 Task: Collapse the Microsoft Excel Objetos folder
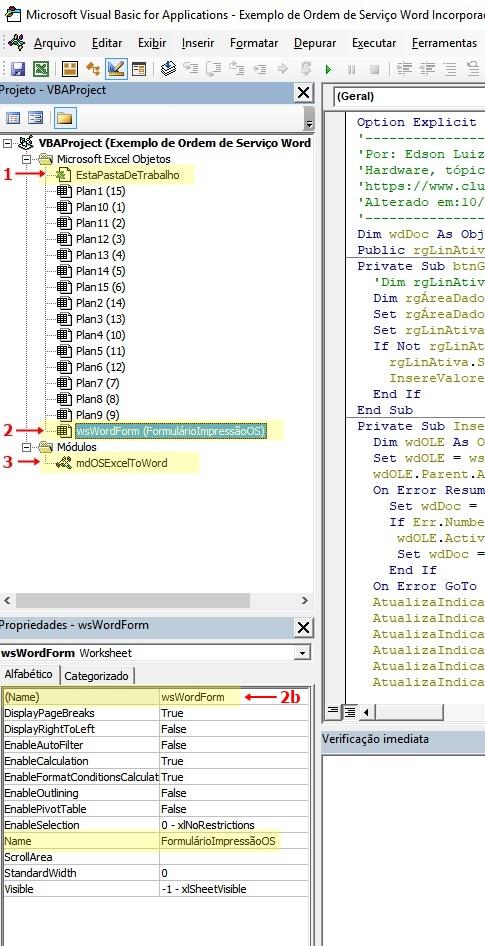click(x=27, y=159)
